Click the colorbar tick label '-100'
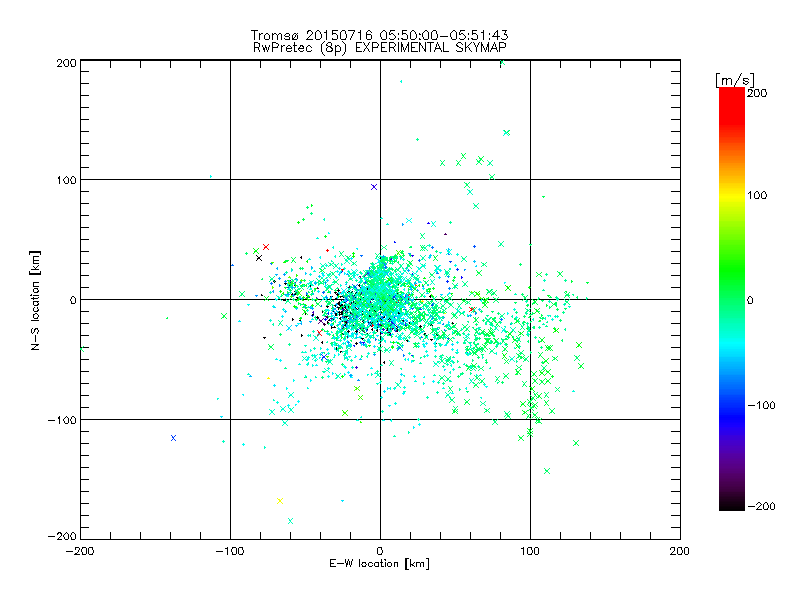This screenshot has height=600, width=800. click(x=761, y=405)
